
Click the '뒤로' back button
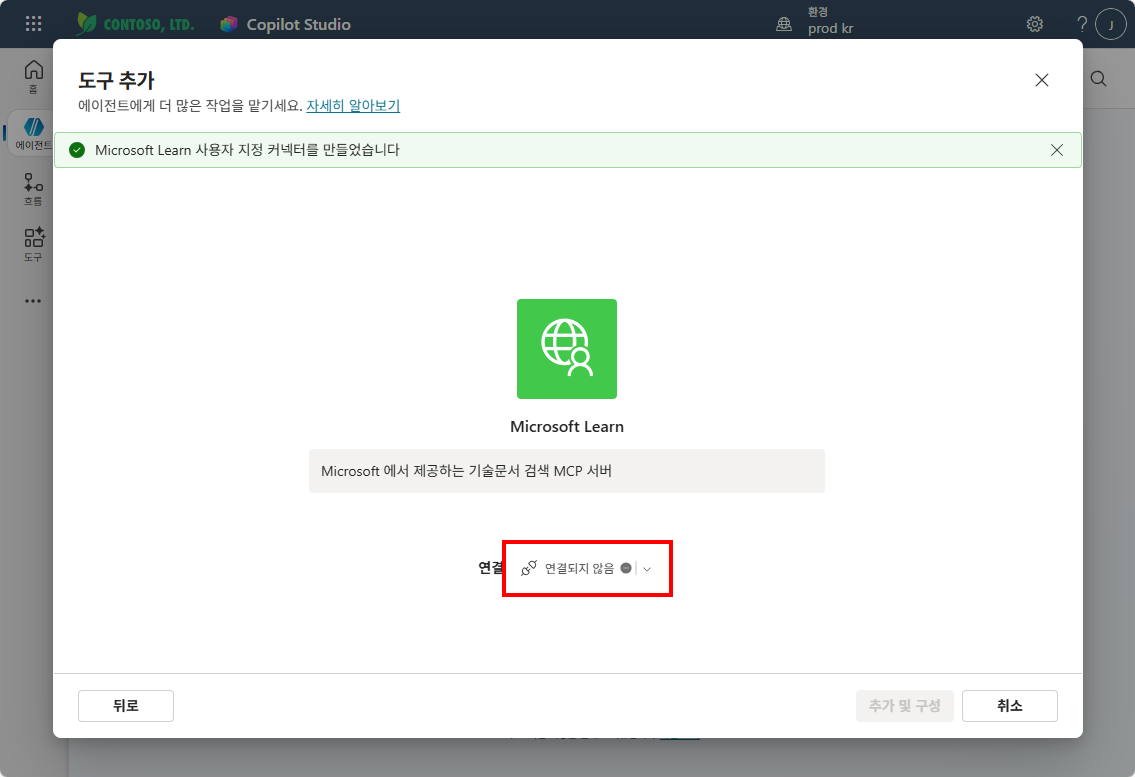126,706
